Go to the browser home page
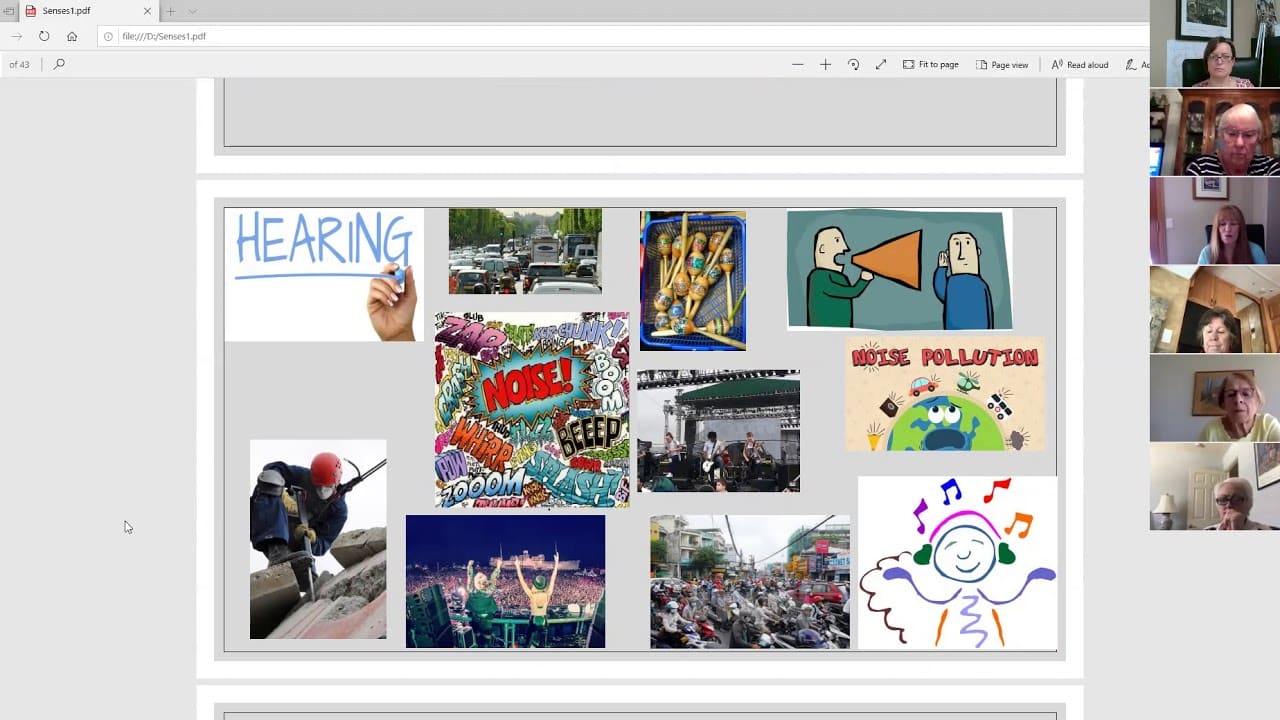The height and width of the screenshot is (720, 1280). [72, 36]
